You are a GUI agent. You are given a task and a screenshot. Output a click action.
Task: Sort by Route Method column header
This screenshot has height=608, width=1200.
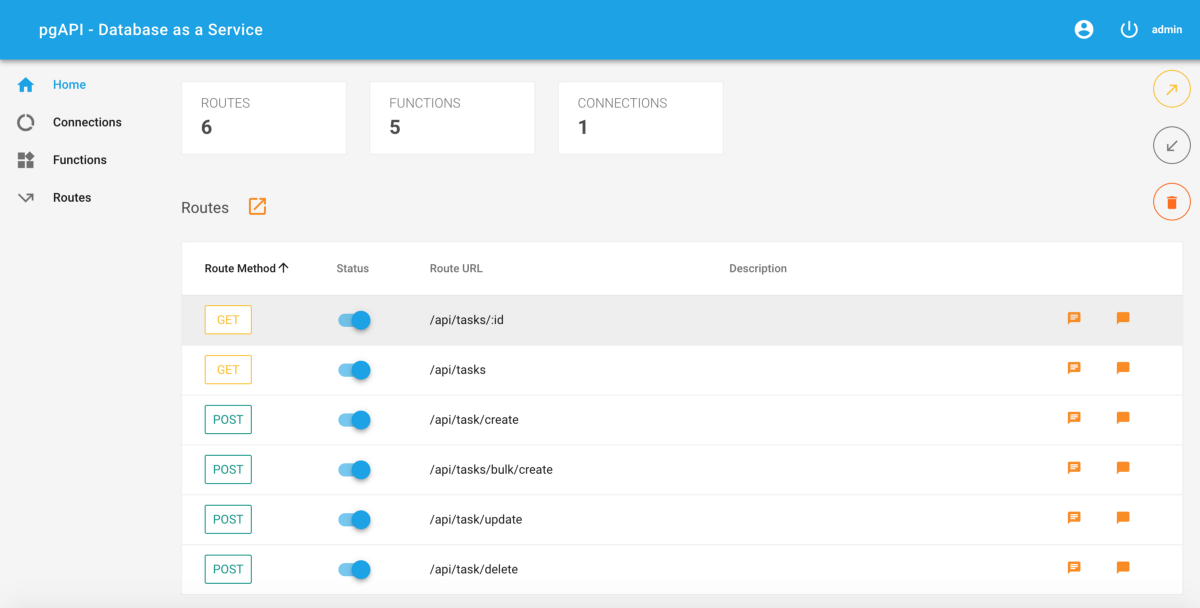[x=246, y=268]
